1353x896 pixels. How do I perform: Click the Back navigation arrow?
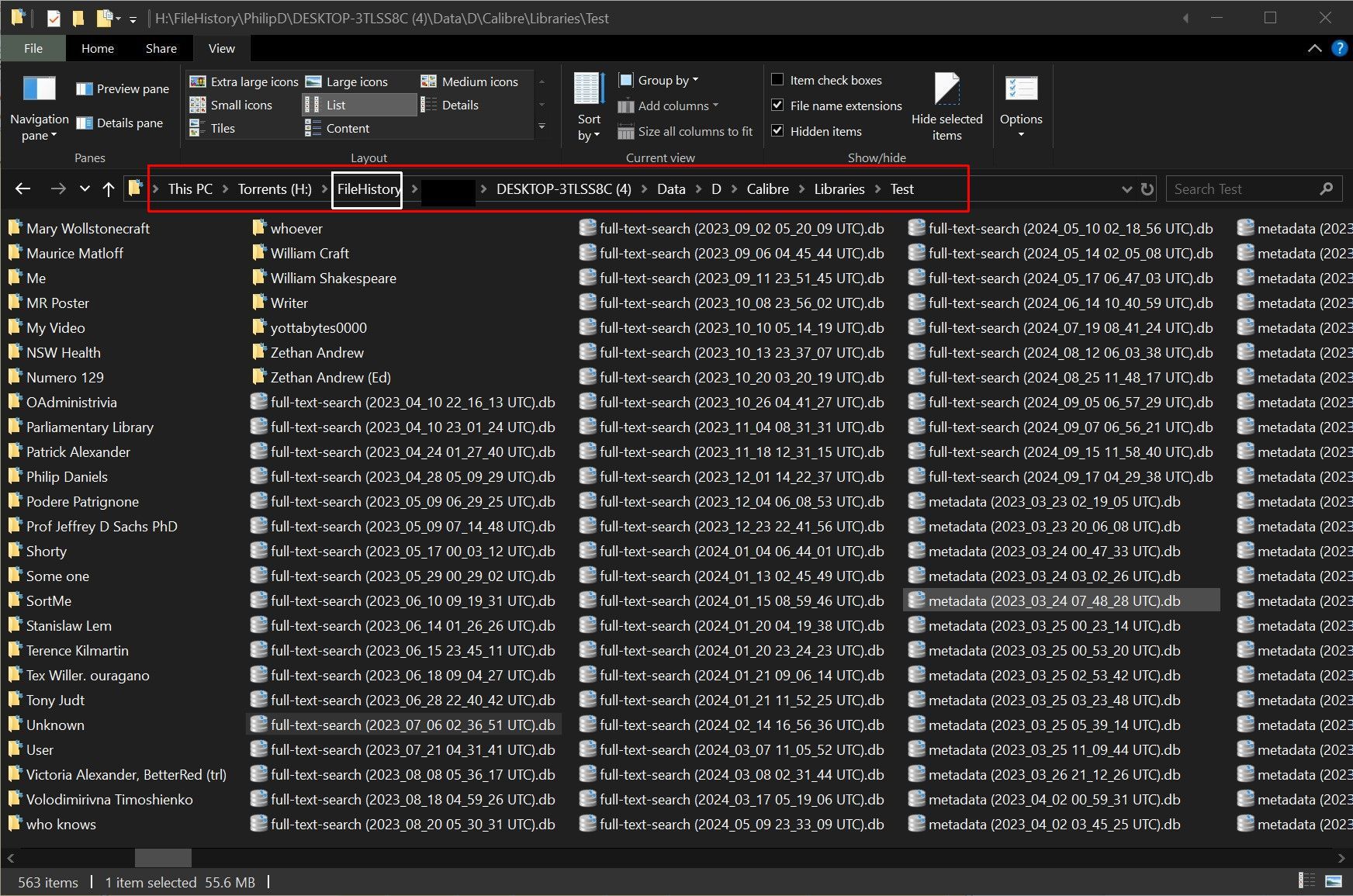[x=23, y=189]
